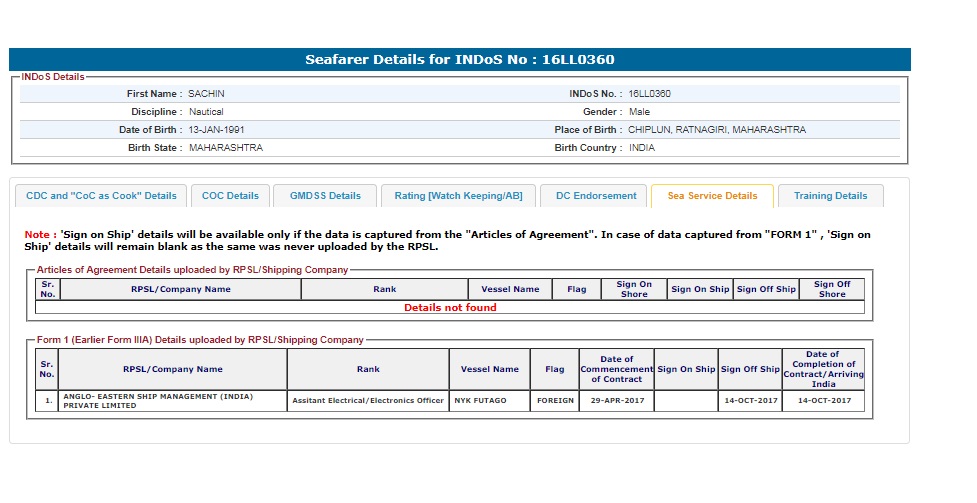The image size is (977, 503).
Task: Click the Sign Off Ship header in Form 1 table
Action: tap(750, 369)
